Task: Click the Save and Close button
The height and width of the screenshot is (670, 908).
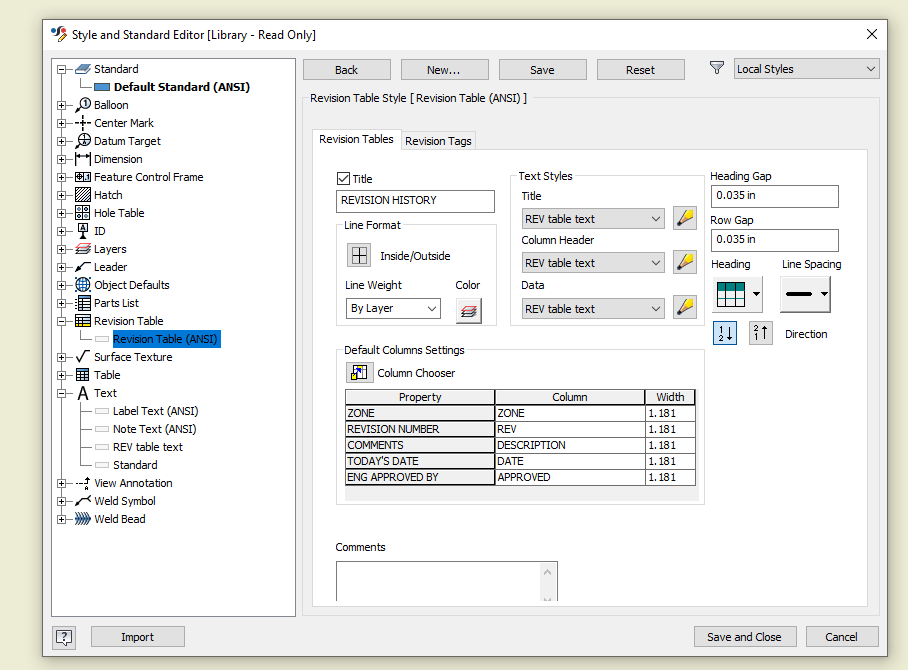Action: [x=745, y=637]
